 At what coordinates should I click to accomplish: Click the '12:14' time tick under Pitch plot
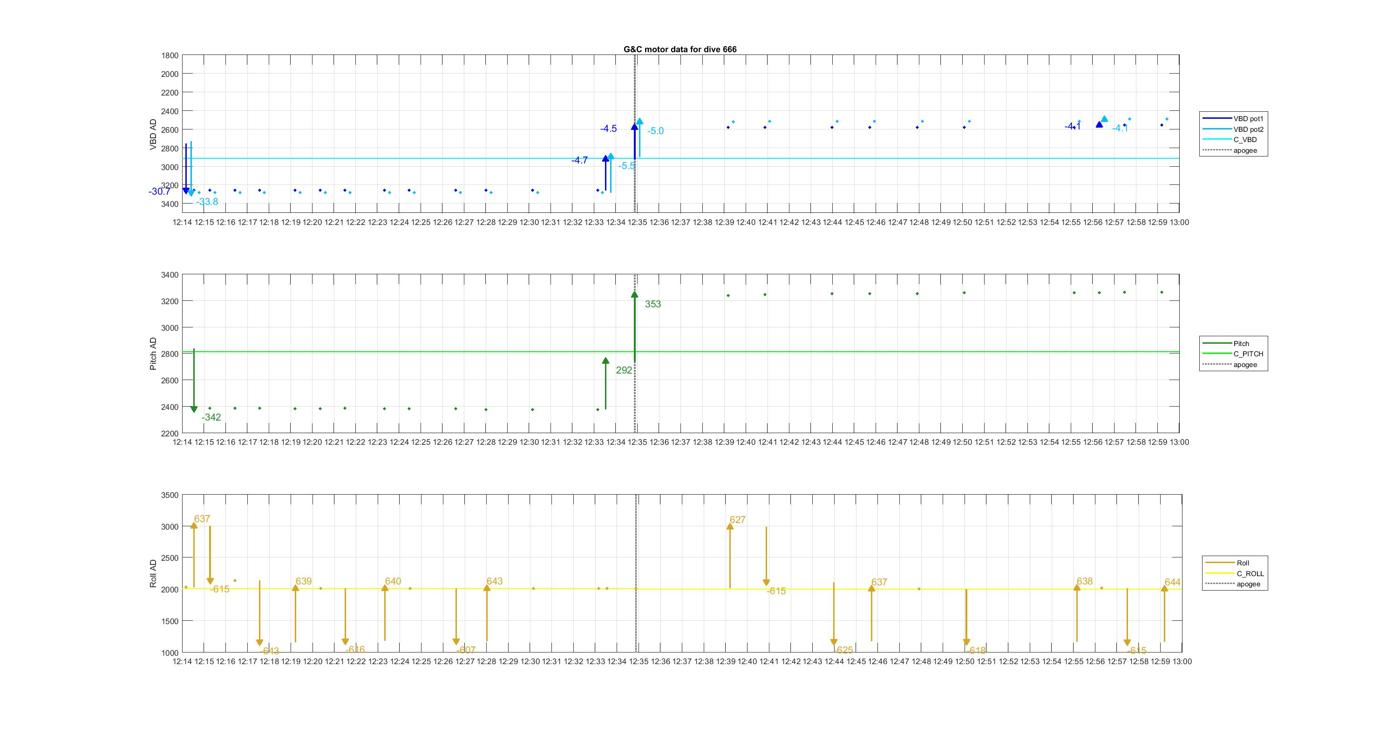coord(181,441)
